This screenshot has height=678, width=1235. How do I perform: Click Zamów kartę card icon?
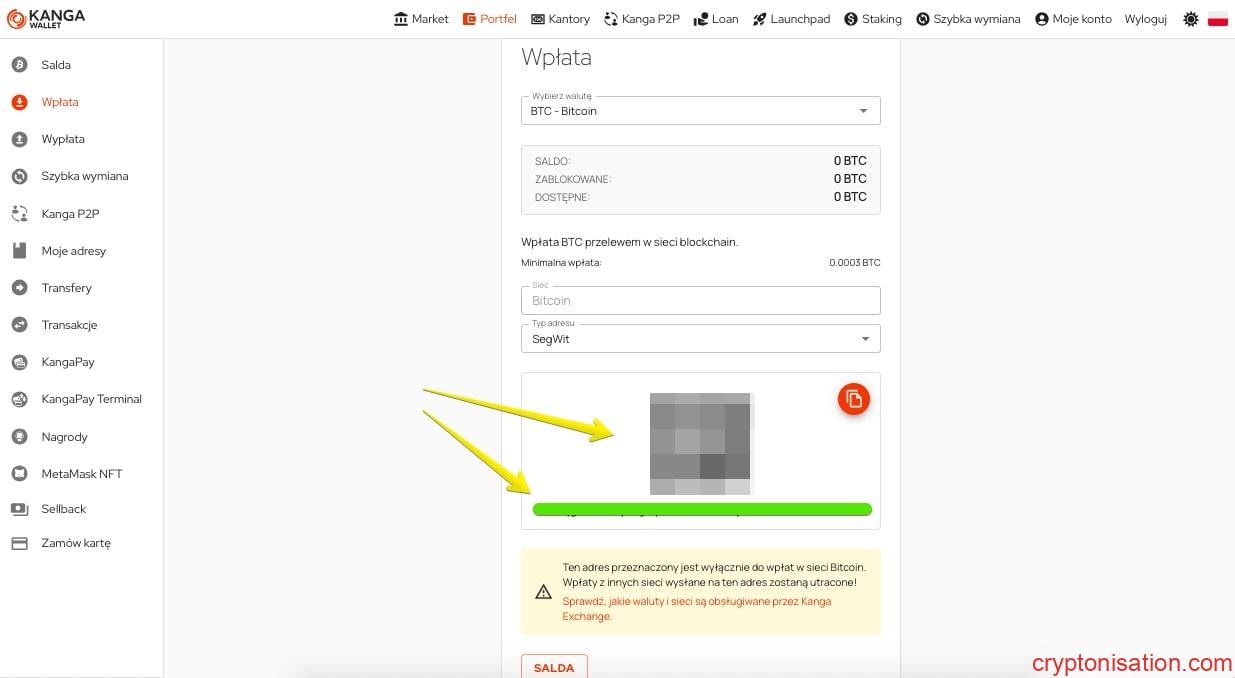point(19,544)
